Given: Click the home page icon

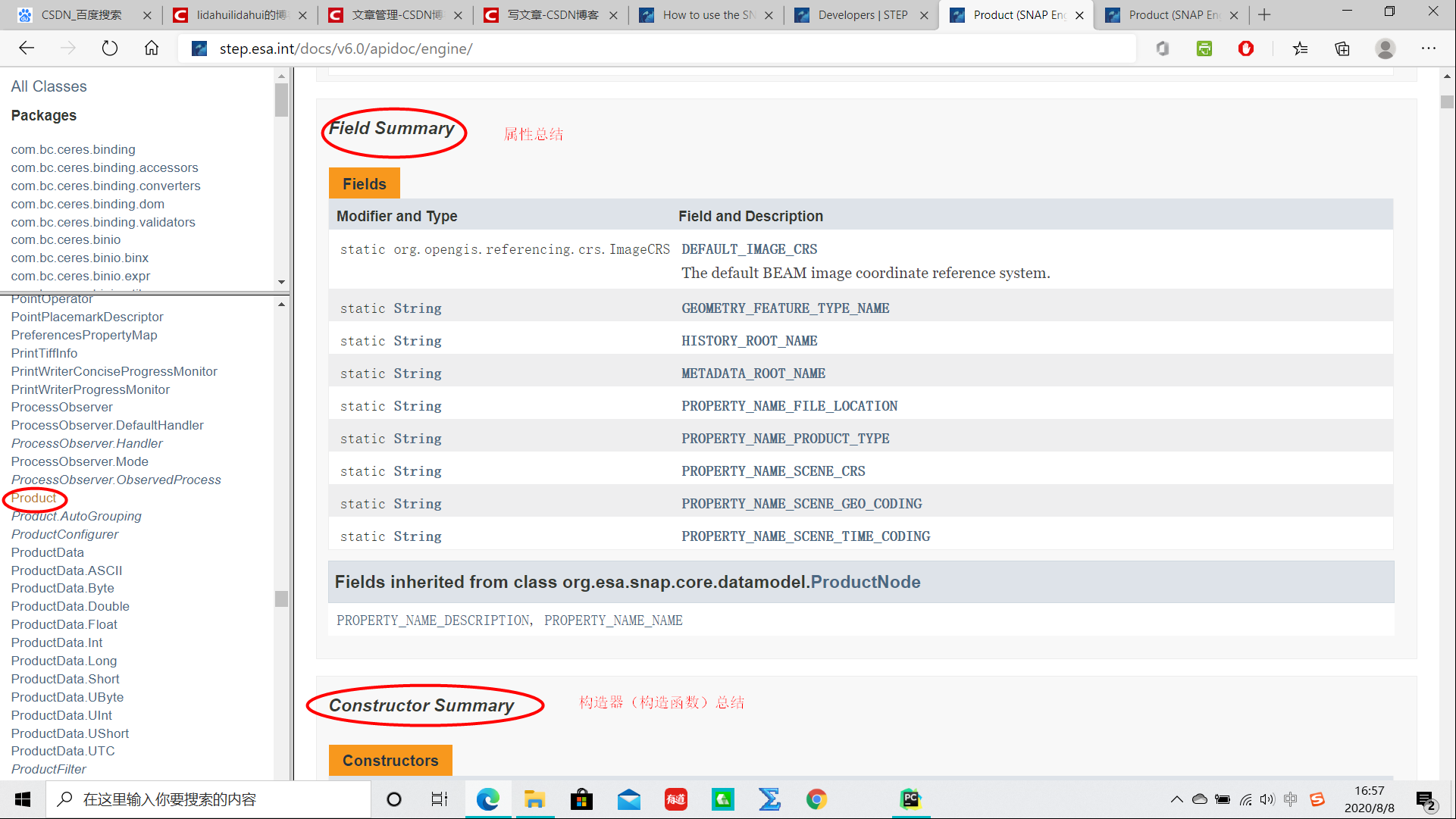Looking at the screenshot, I should coord(152,48).
